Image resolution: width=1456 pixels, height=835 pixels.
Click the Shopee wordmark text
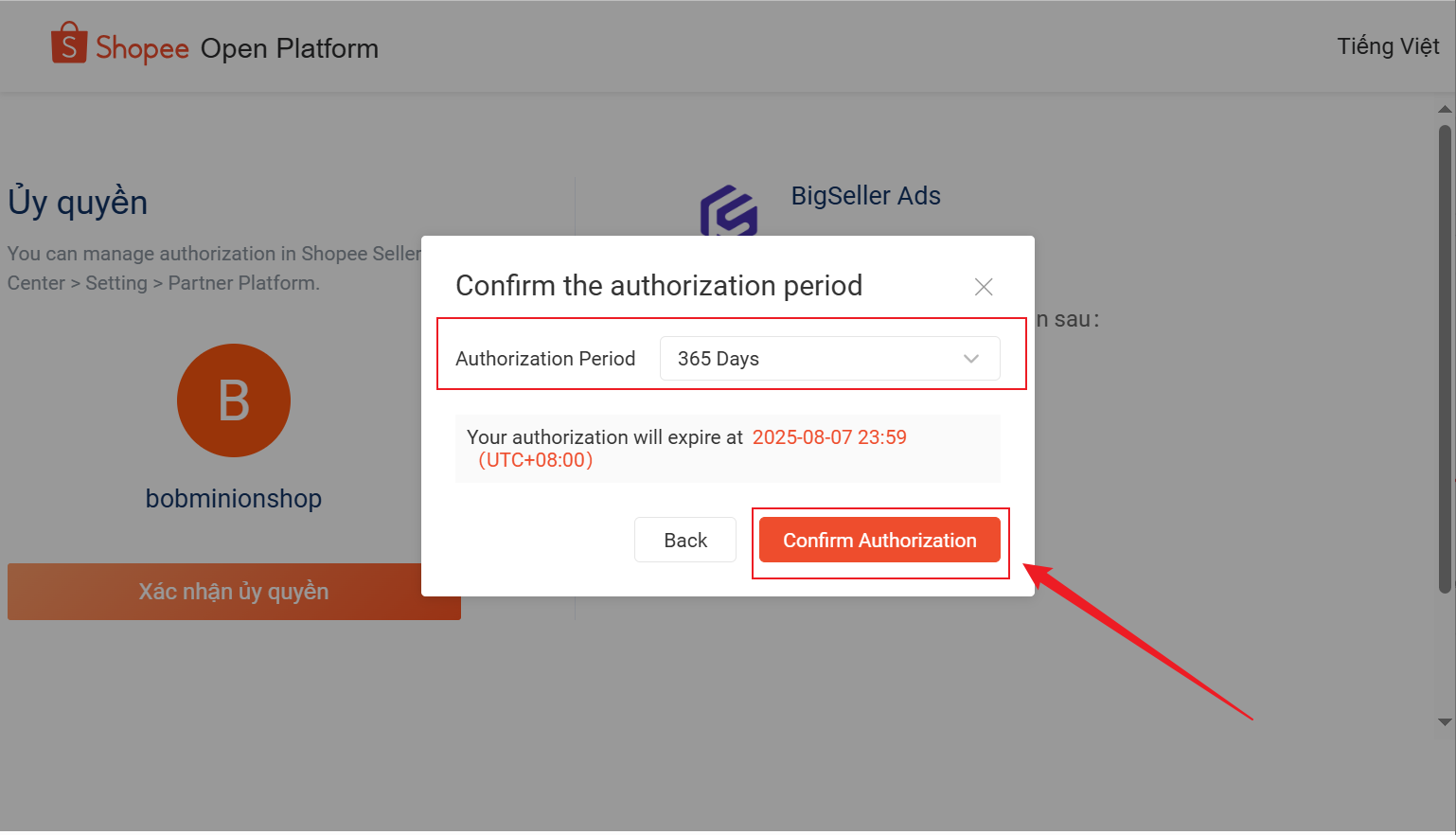click(142, 48)
